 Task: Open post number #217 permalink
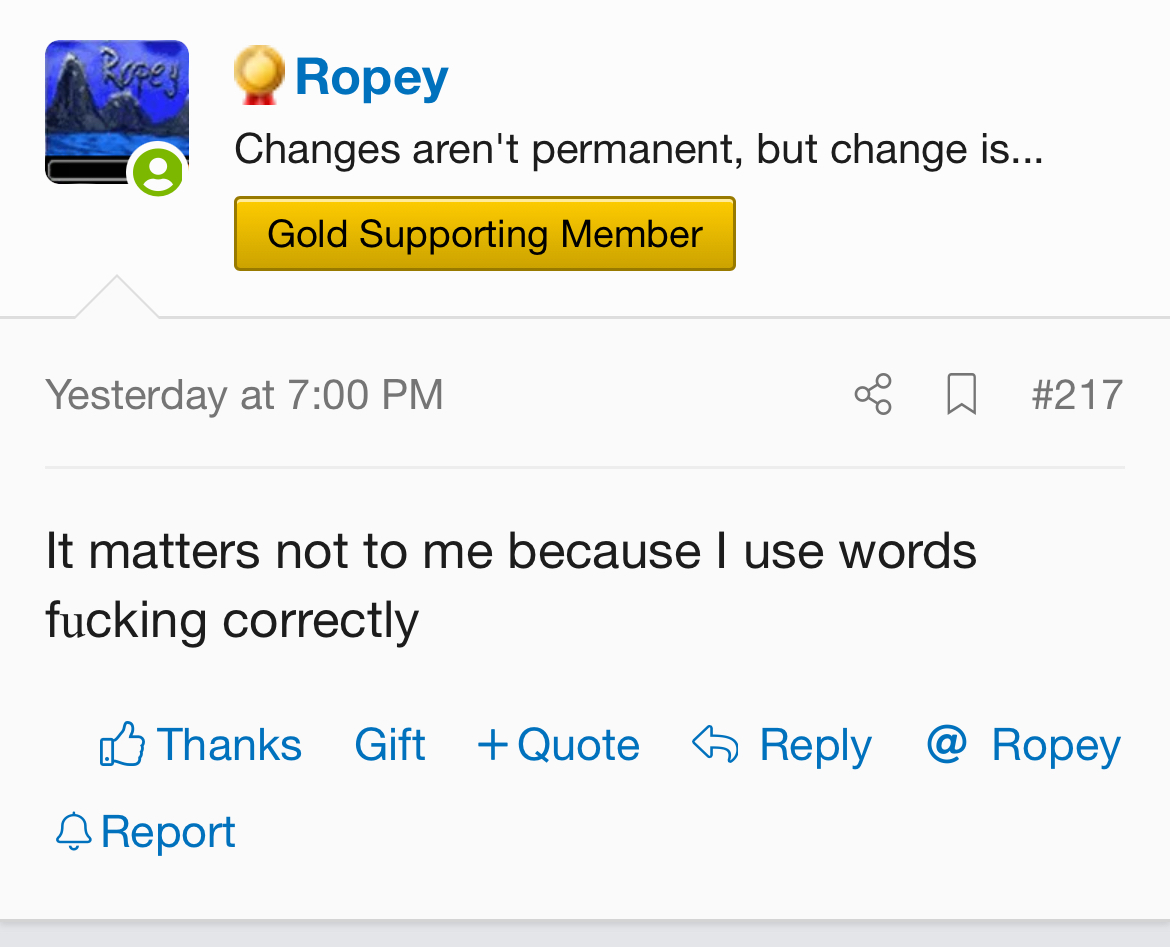point(1077,394)
